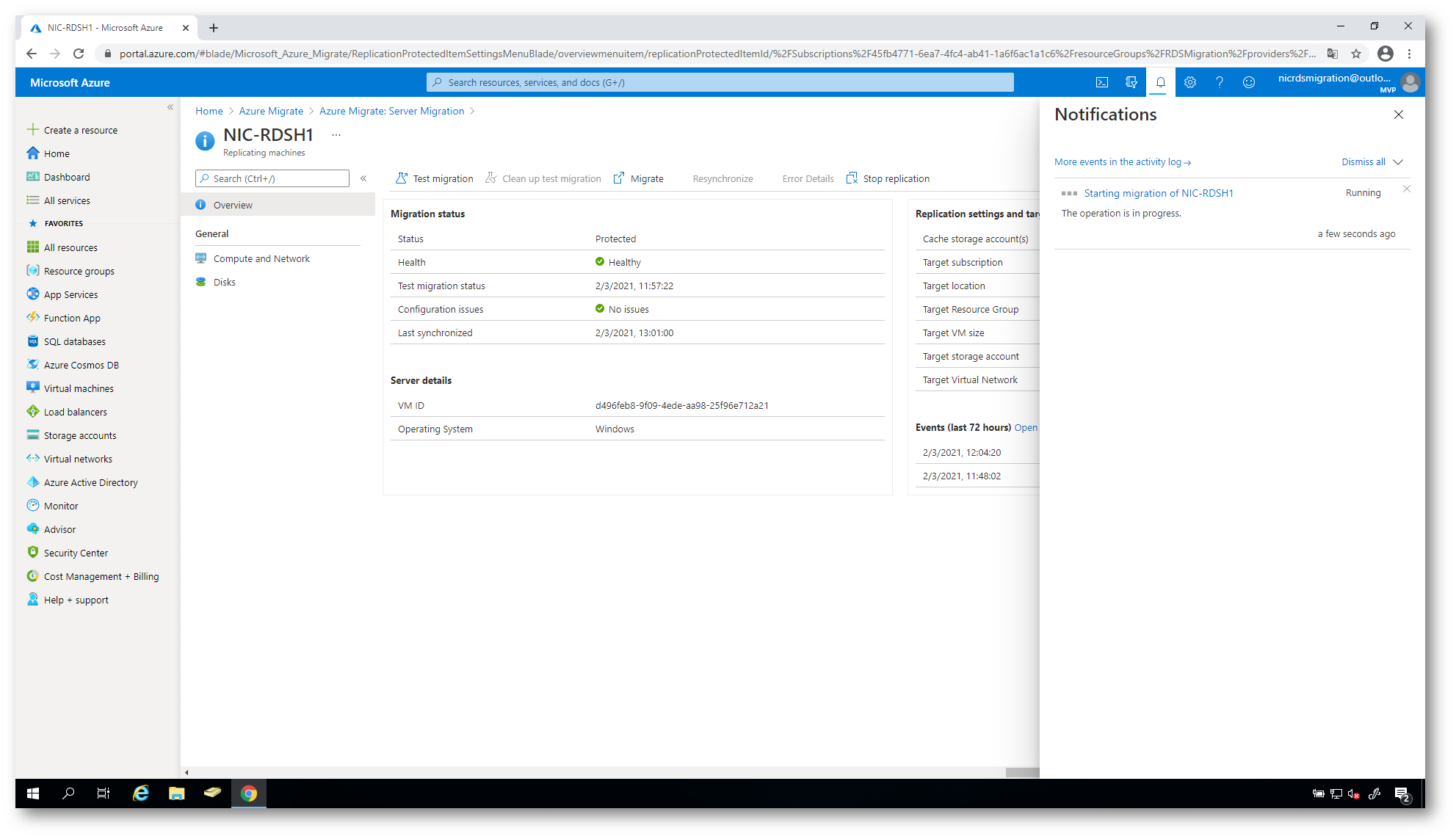Click the notifications bell icon
Image resolution: width=1456 pixels, height=839 pixels.
coord(1161,82)
